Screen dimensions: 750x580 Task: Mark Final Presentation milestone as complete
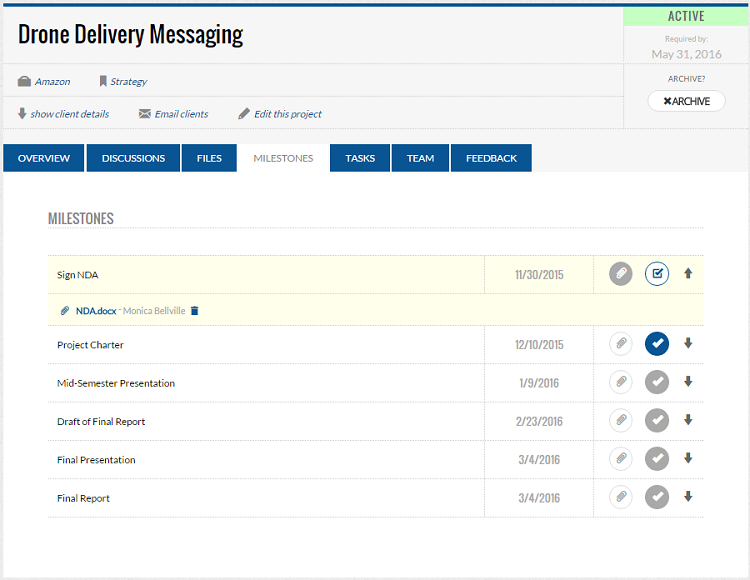(656, 459)
